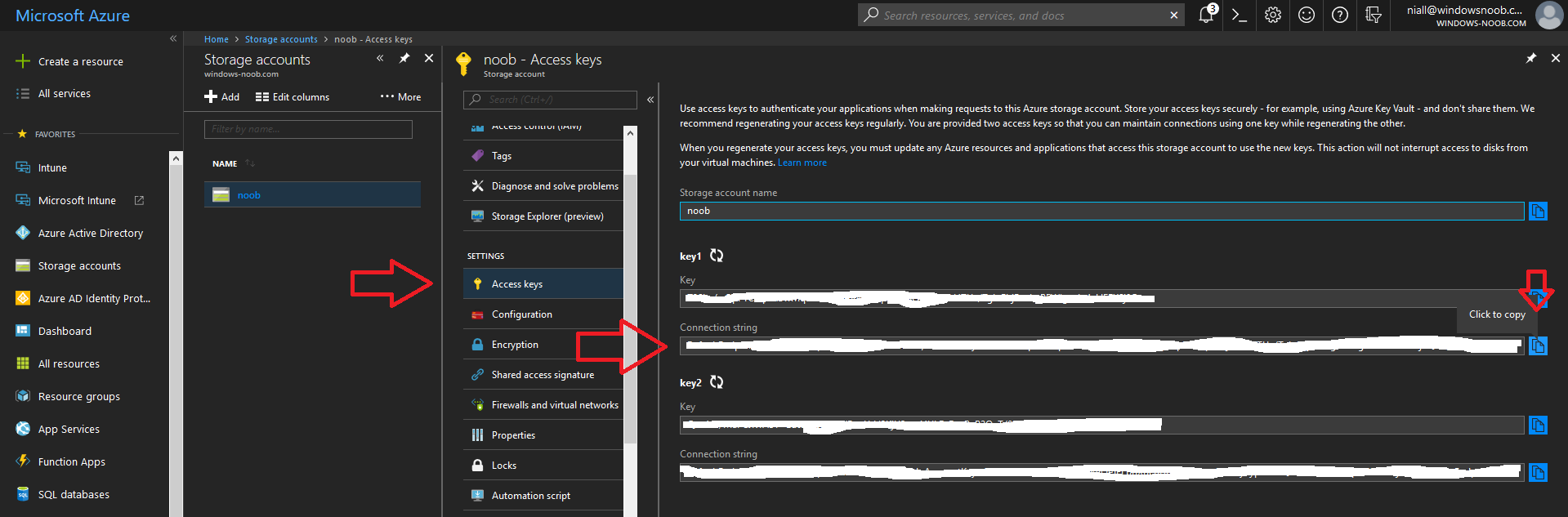This screenshot has height=517, width=1568.
Task: Copy key1 connection string
Action: 1538,346
